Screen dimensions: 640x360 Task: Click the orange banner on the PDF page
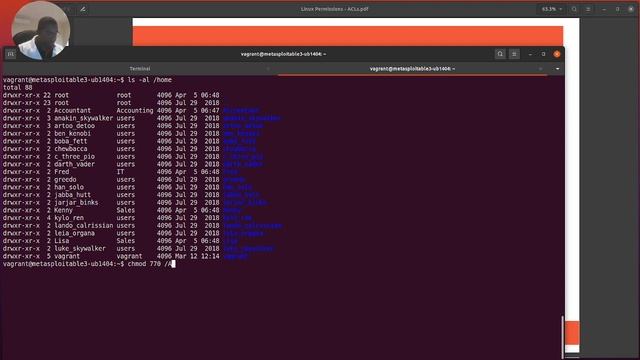348,36
